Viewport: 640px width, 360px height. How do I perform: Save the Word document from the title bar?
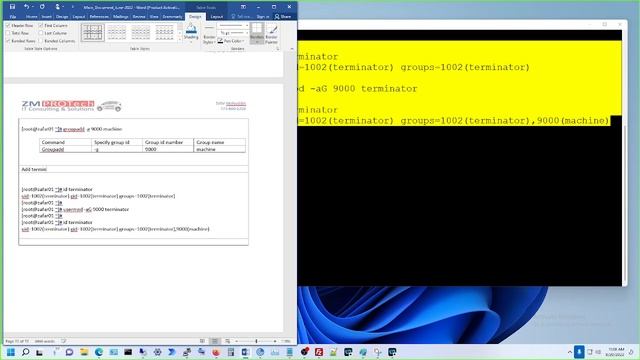(12, 7)
